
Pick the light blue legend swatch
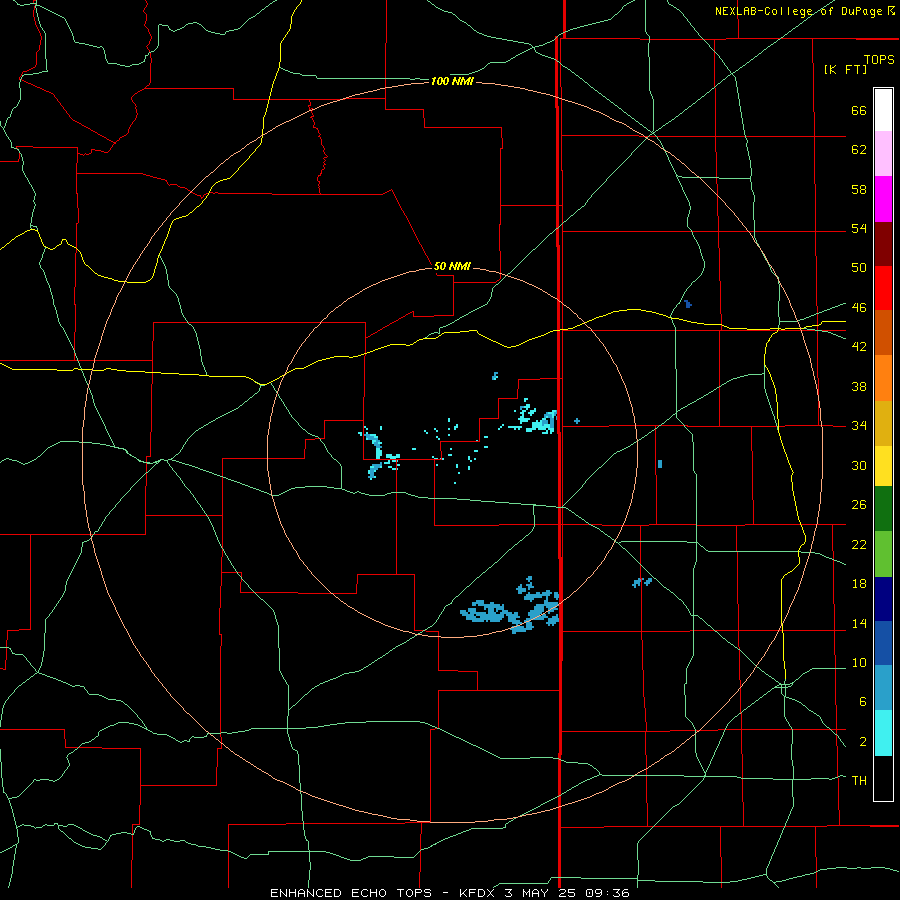[x=883, y=688]
